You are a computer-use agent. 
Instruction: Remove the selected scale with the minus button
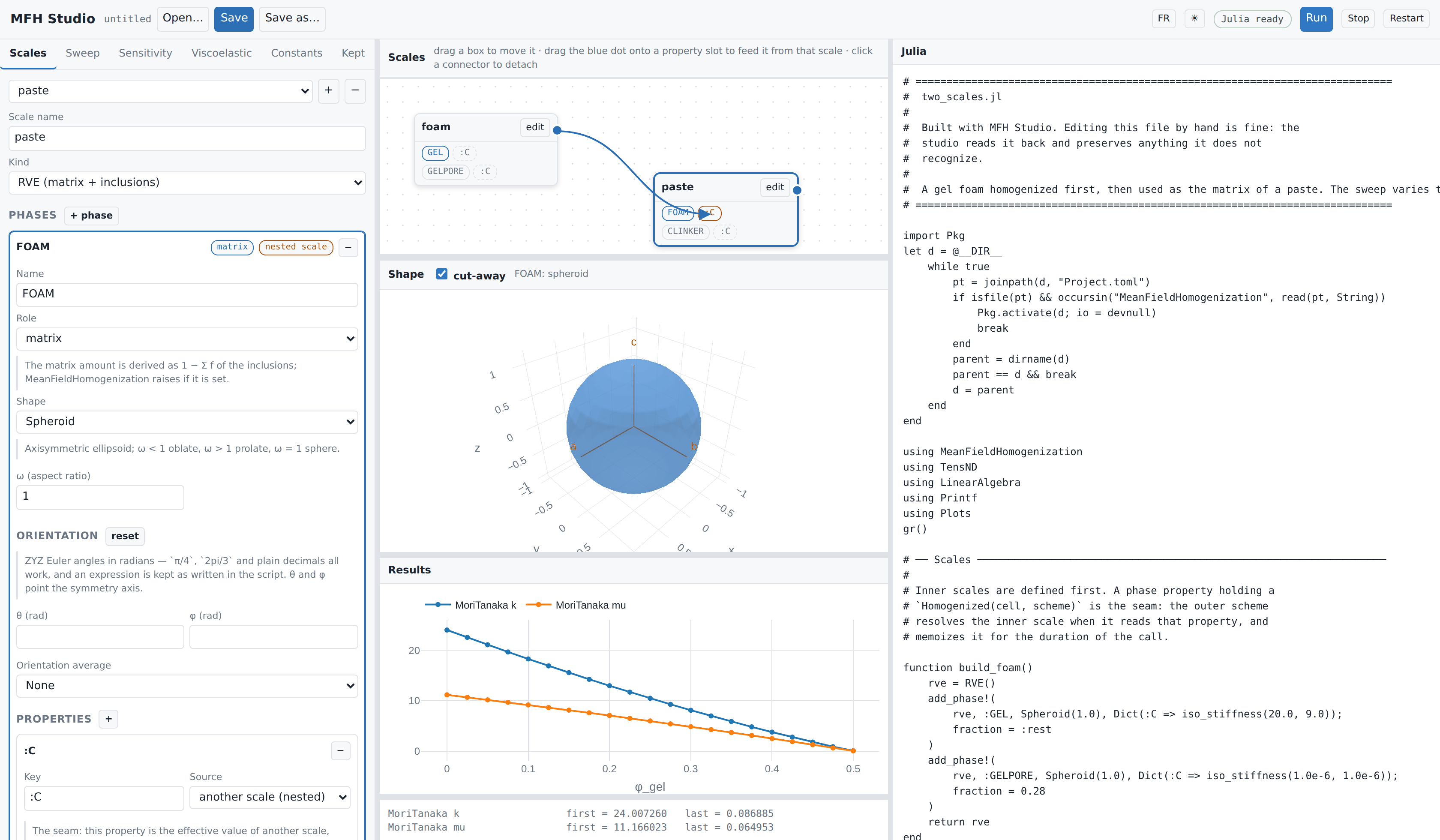pos(355,91)
